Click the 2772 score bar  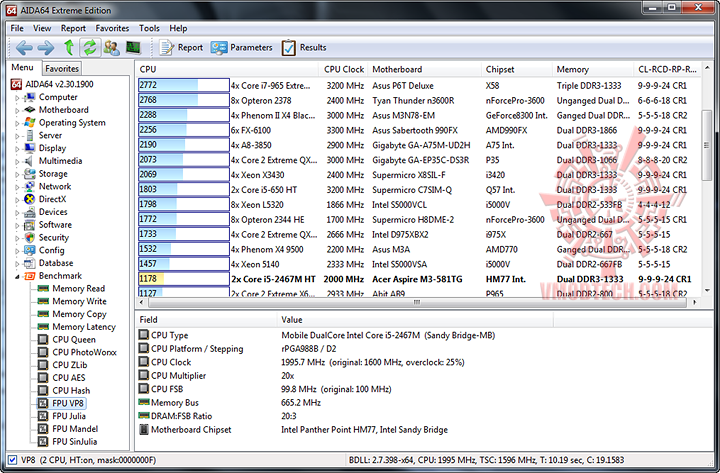click(x=184, y=85)
